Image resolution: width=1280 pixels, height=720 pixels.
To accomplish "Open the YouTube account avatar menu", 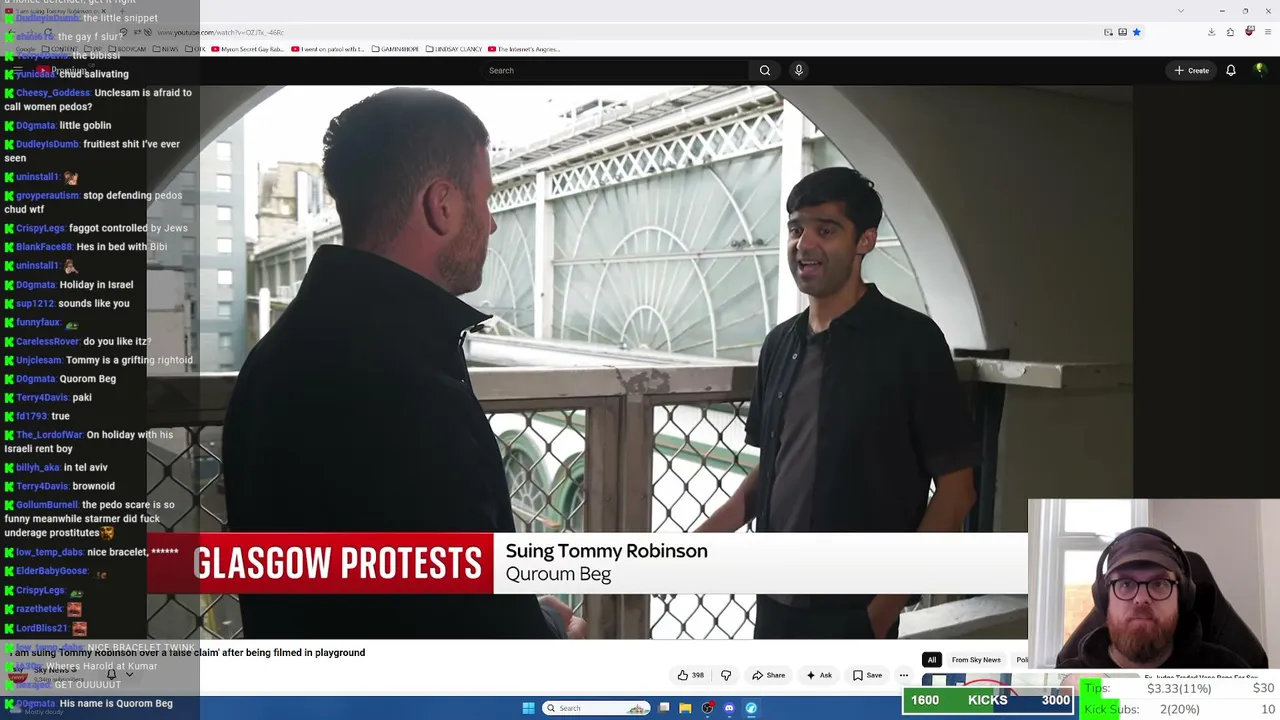I will 1260,70.
